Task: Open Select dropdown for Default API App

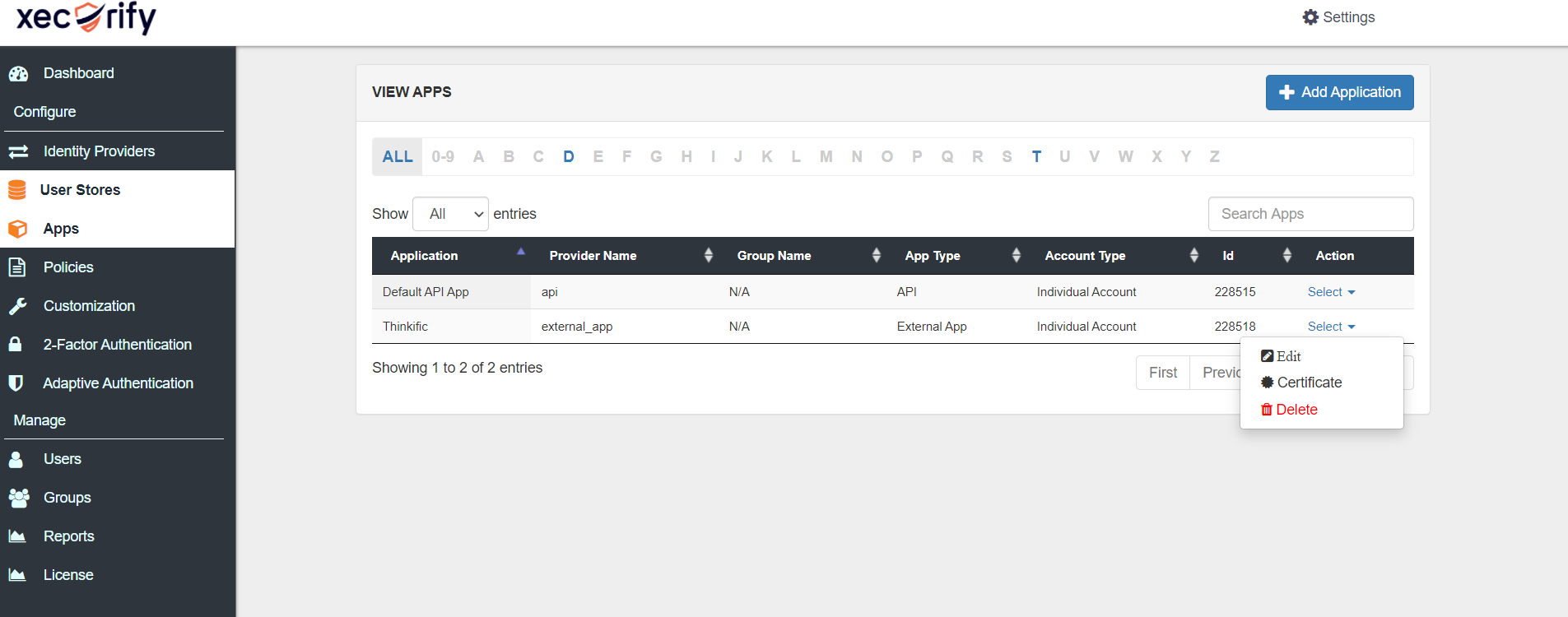Action: [1331, 292]
